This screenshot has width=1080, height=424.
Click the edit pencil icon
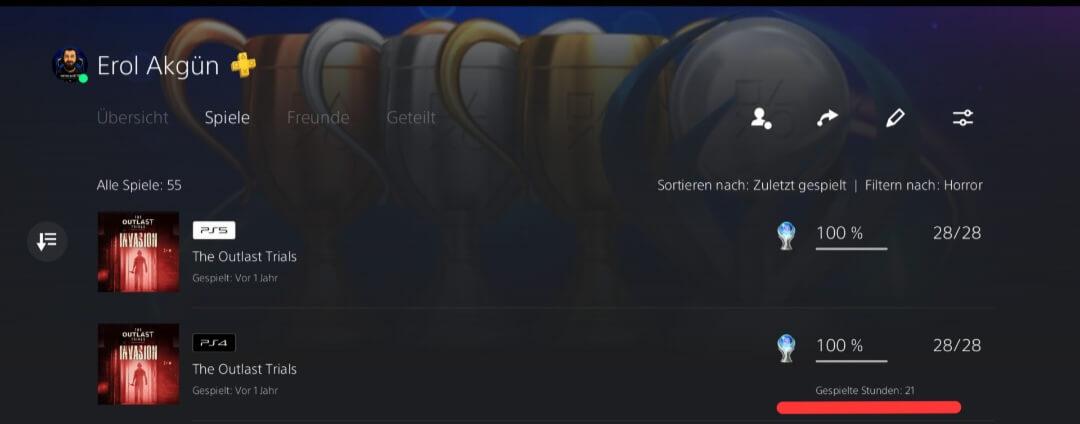(895, 118)
